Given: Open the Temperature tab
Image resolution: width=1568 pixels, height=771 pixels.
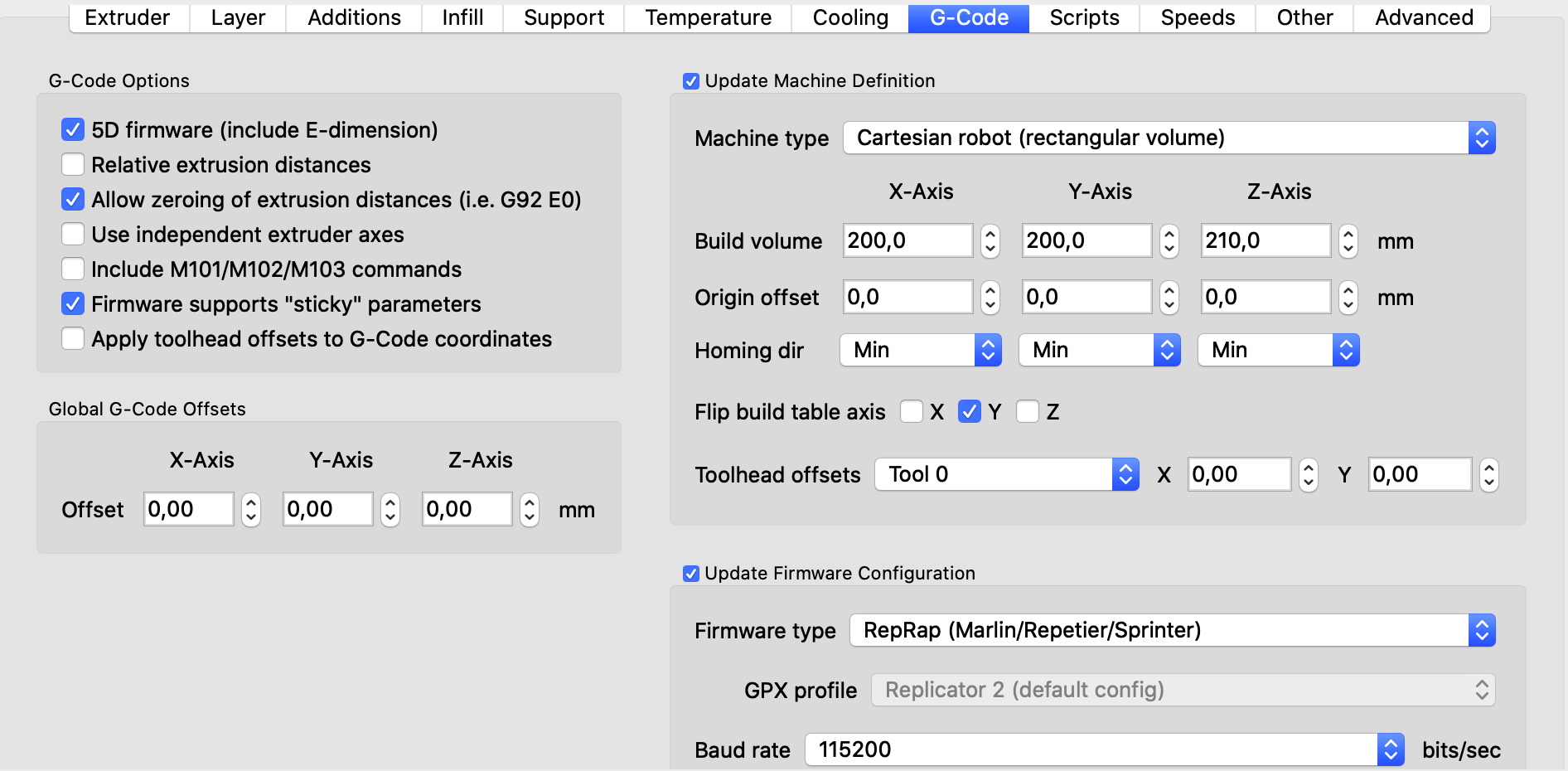Looking at the screenshot, I should click(x=708, y=17).
